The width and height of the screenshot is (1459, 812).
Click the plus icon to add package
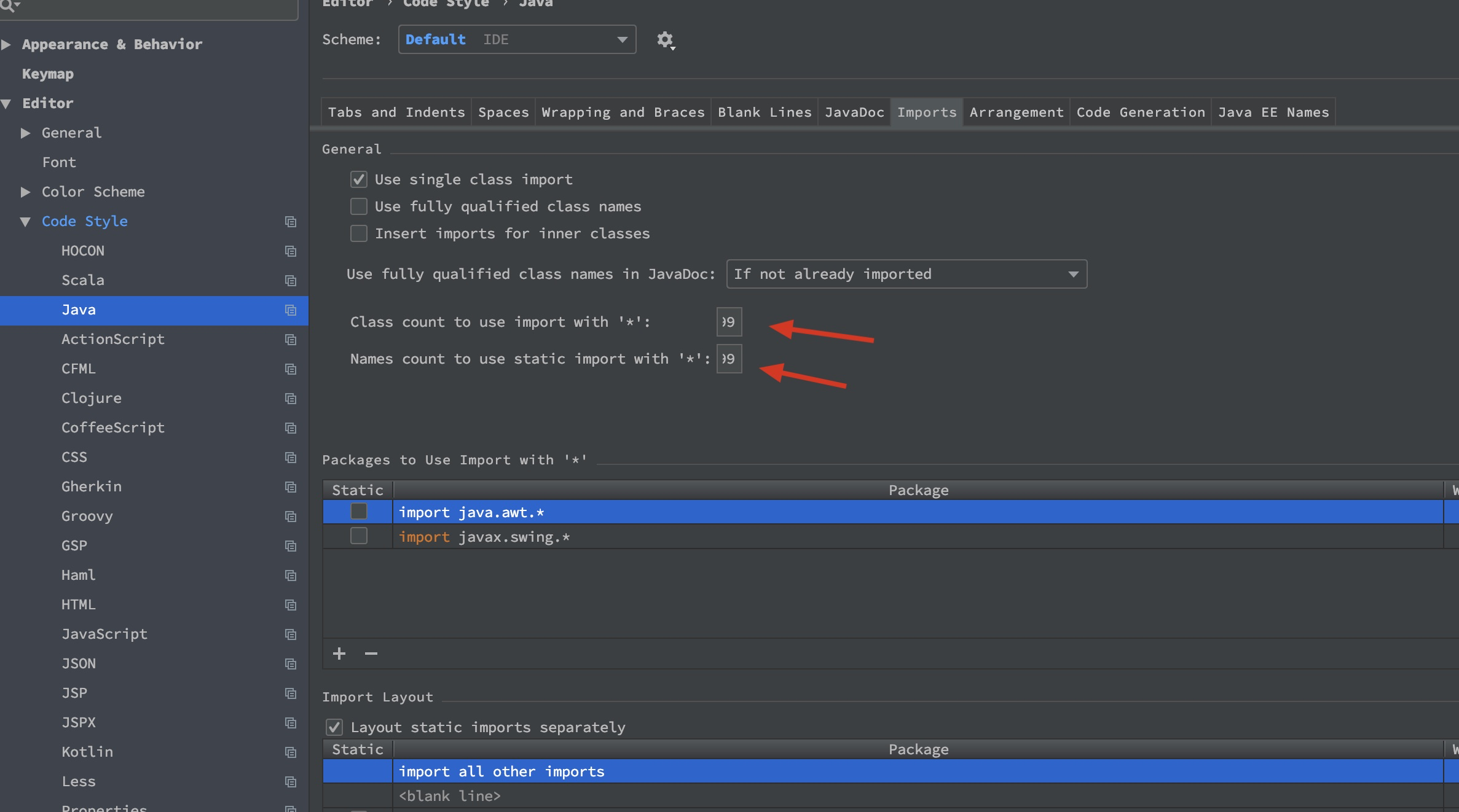339,654
